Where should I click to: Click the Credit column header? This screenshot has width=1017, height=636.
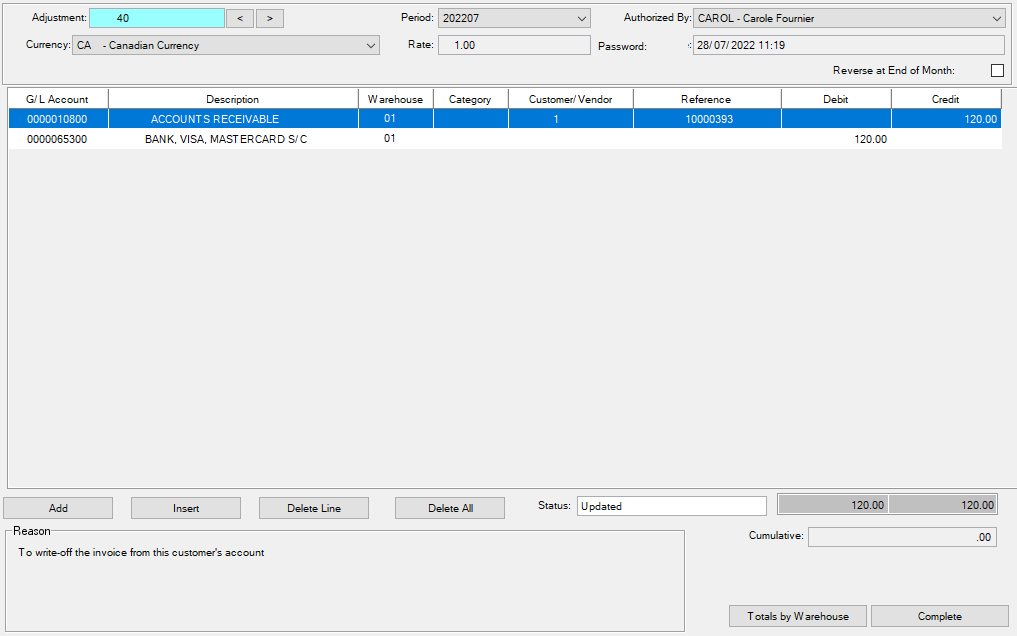945,99
